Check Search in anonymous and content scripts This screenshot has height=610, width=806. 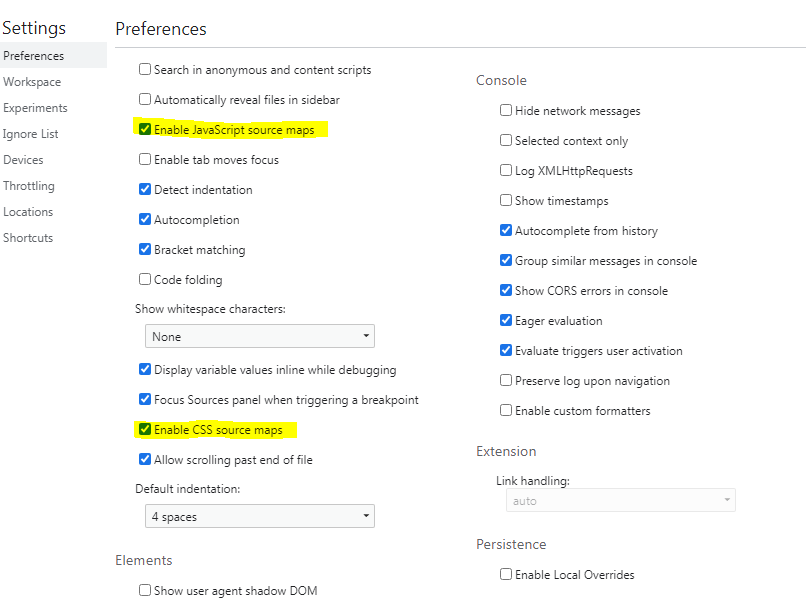tap(145, 70)
